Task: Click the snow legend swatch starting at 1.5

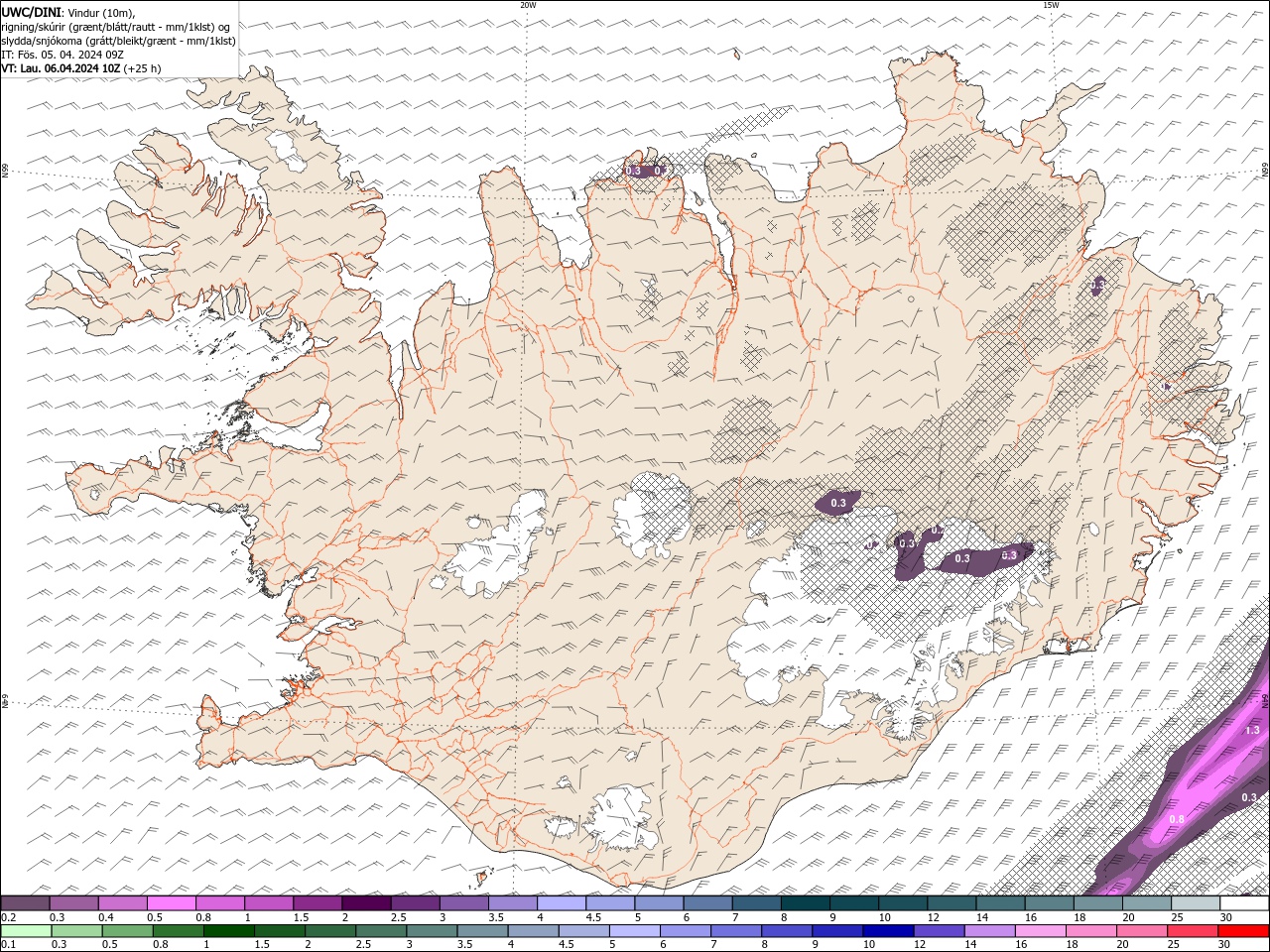Action: tap(317, 903)
